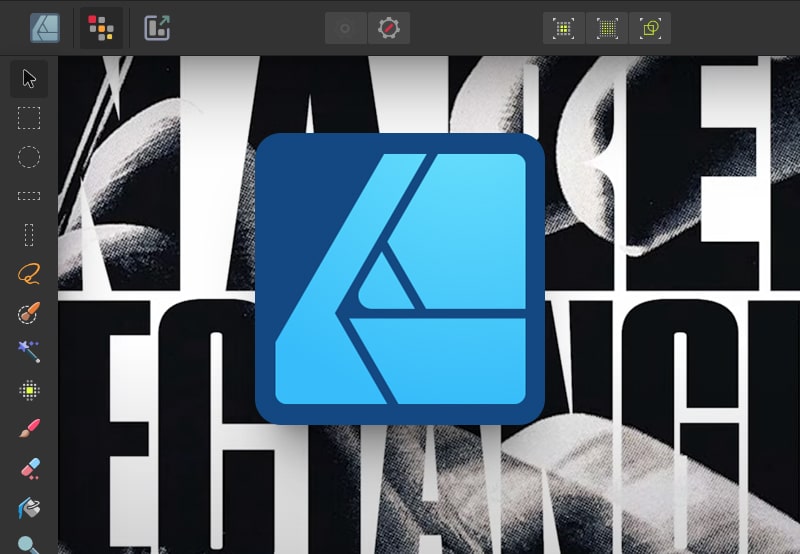Click the invert pixel selection icon

650,28
